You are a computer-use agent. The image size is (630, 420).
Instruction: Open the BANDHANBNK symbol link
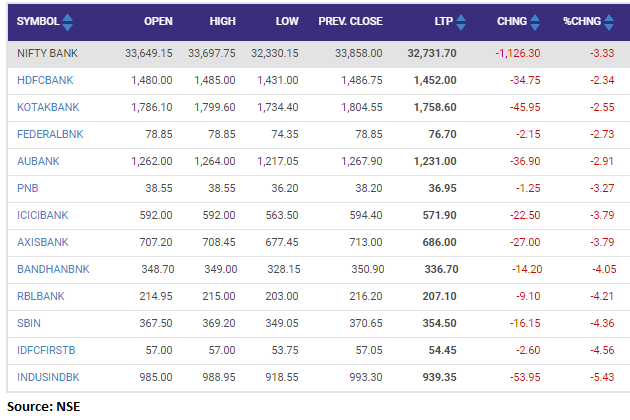click(52, 269)
